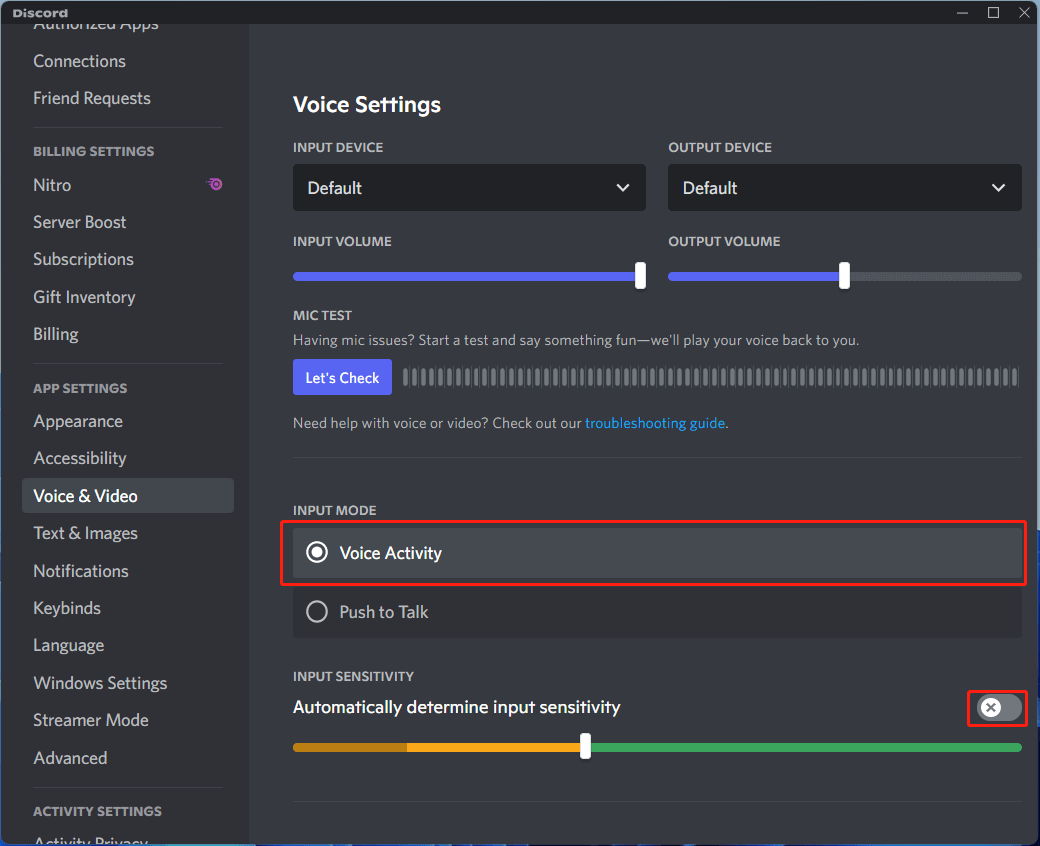Screen dimensions: 1040x846
Task: Maximize the Discord window
Action: (x=994, y=13)
